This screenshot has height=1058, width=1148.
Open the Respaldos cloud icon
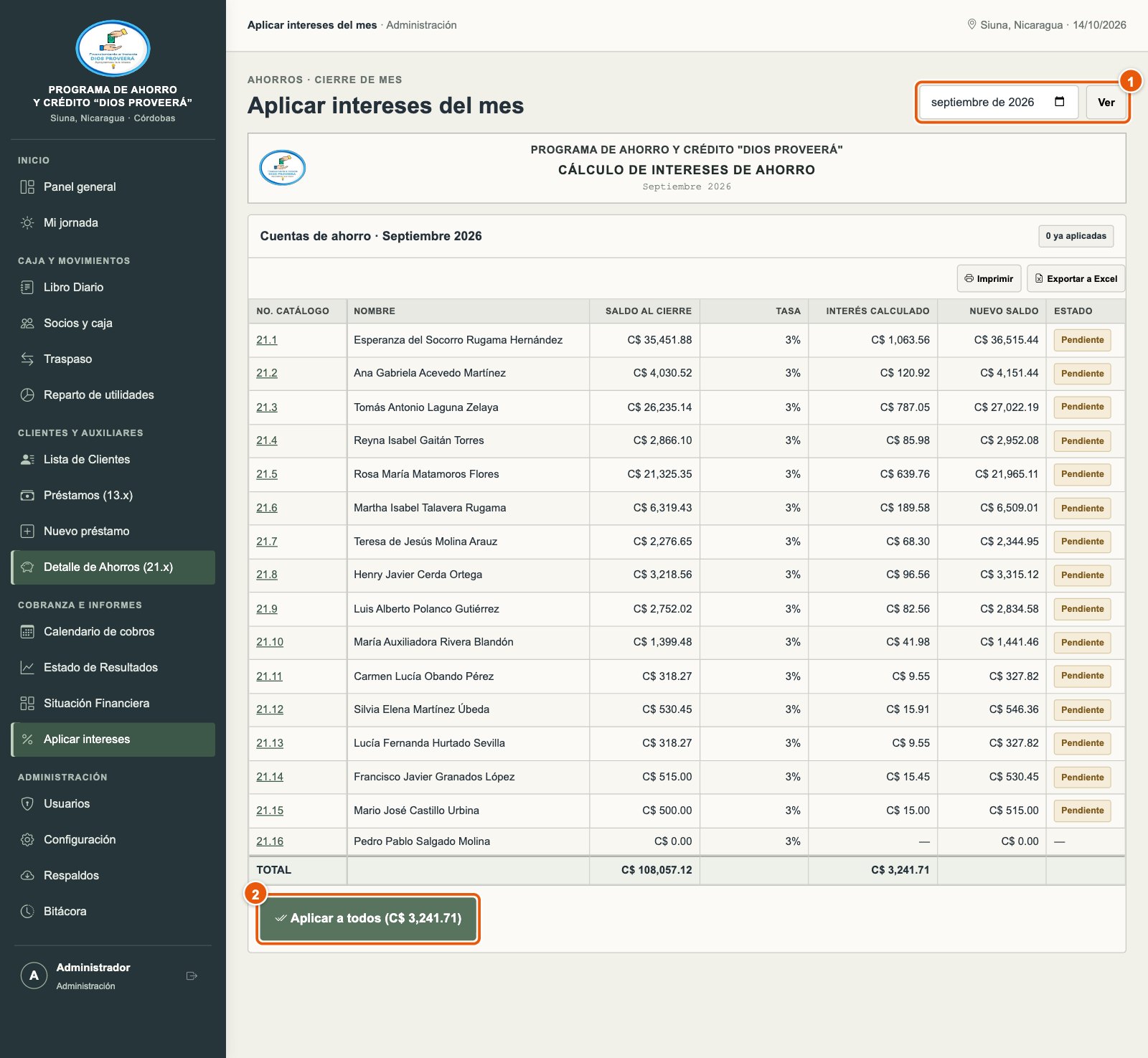27,876
